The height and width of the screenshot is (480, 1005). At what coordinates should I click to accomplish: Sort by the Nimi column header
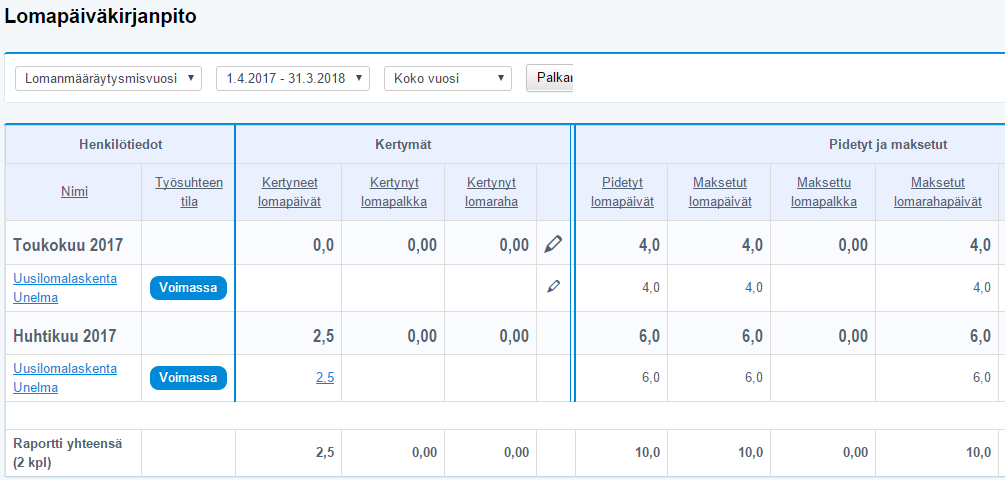73,191
